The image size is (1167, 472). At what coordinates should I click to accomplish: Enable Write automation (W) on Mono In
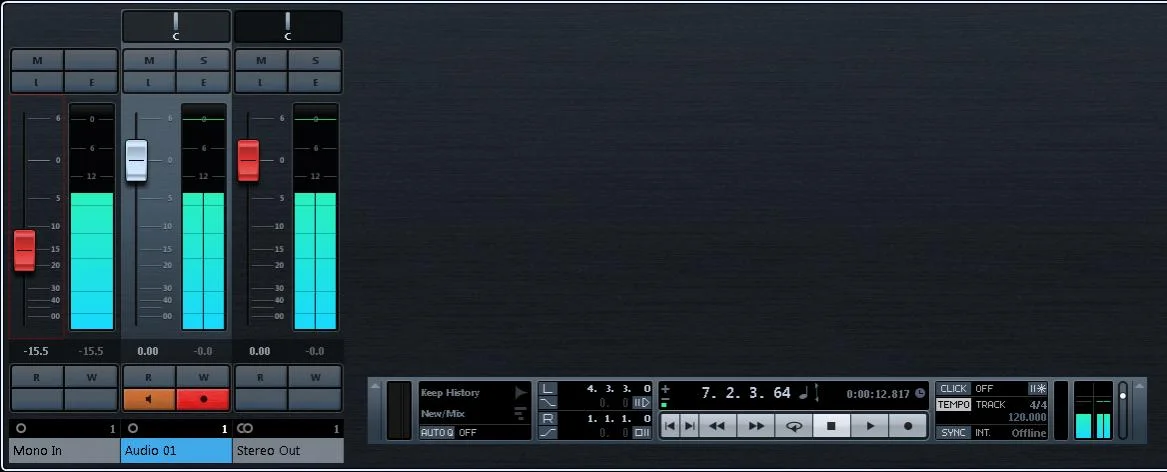(x=92, y=377)
